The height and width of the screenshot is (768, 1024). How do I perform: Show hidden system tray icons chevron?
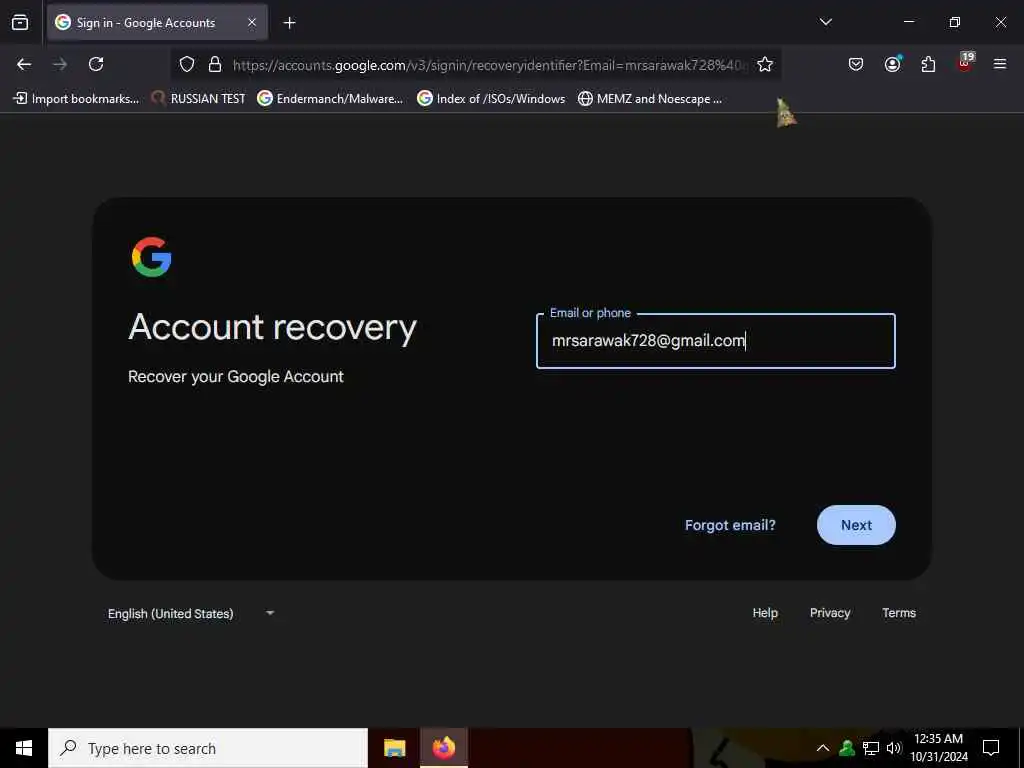(x=823, y=748)
